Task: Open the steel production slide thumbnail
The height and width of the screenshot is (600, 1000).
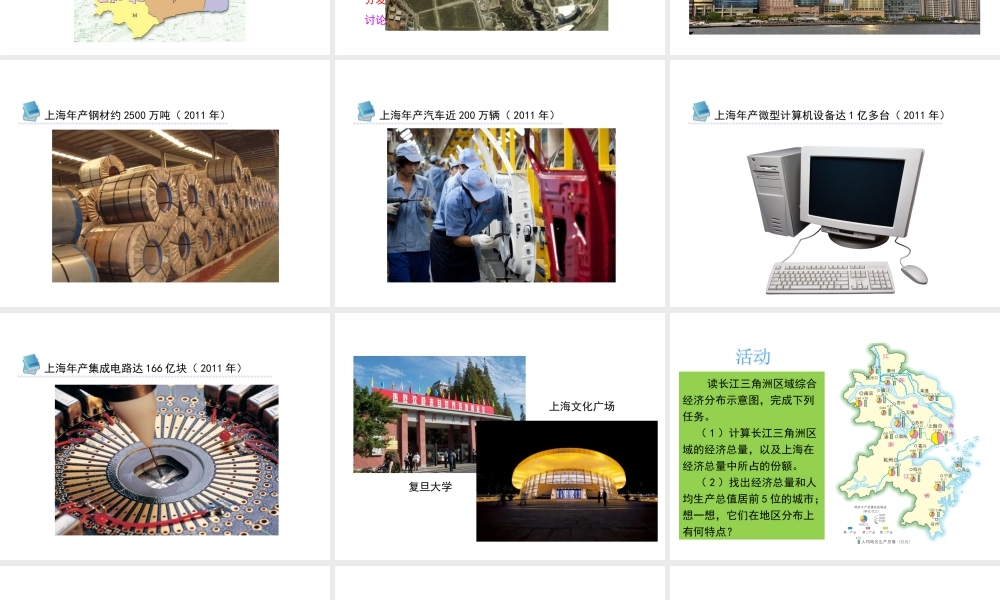Action: (165, 184)
